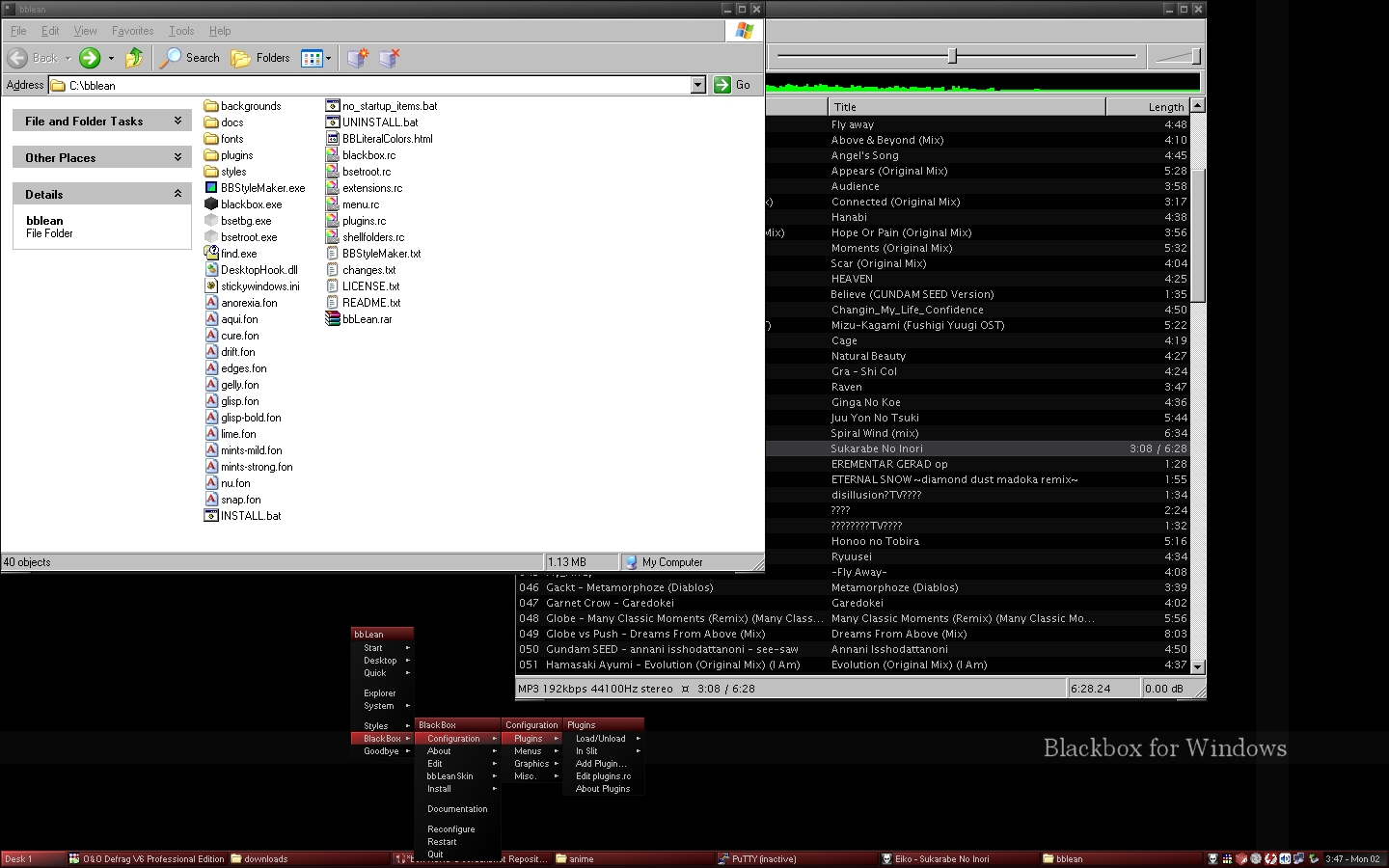Open the Favorites menu

[x=132, y=31]
